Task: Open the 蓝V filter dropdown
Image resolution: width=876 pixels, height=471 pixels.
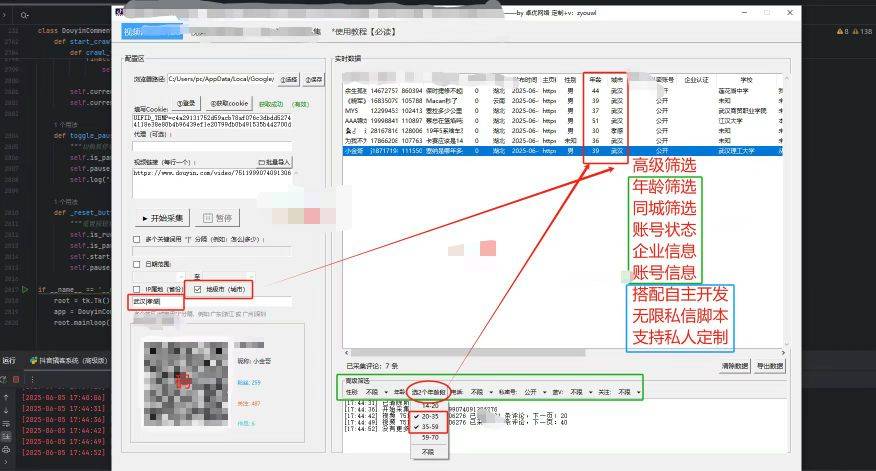Action: pos(580,392)
